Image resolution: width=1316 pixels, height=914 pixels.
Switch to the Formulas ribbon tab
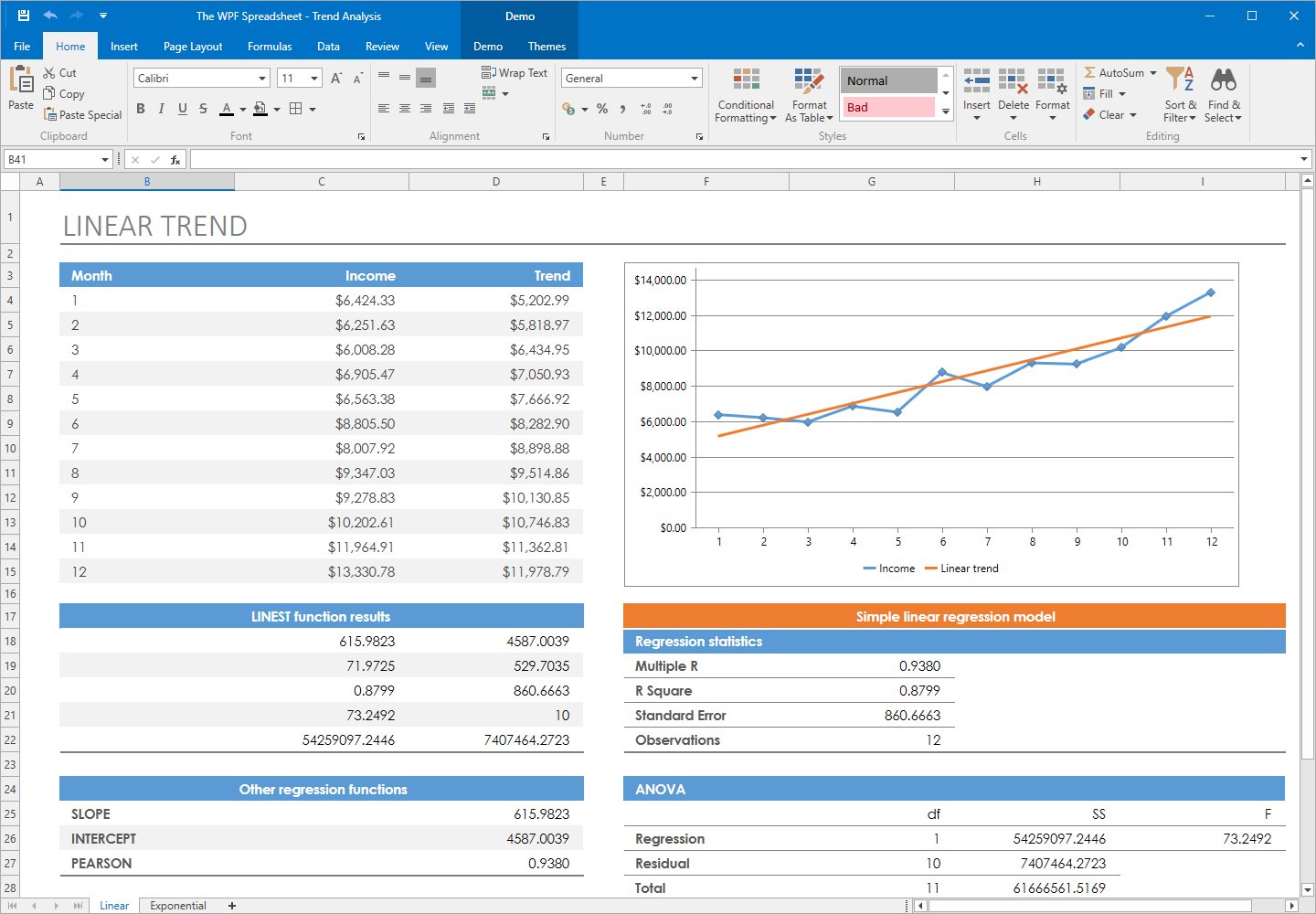tap(270, 47)
